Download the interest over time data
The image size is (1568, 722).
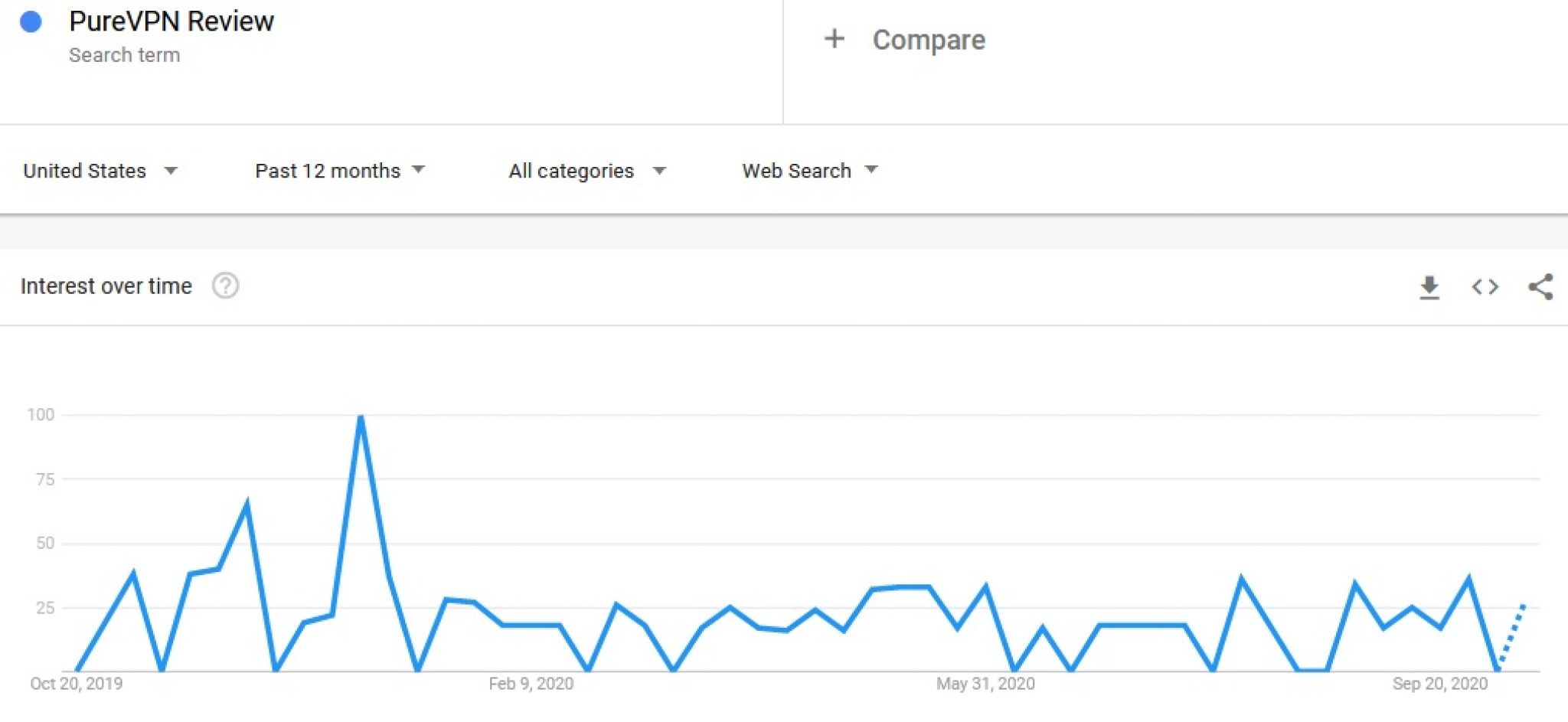(1429, 287)
